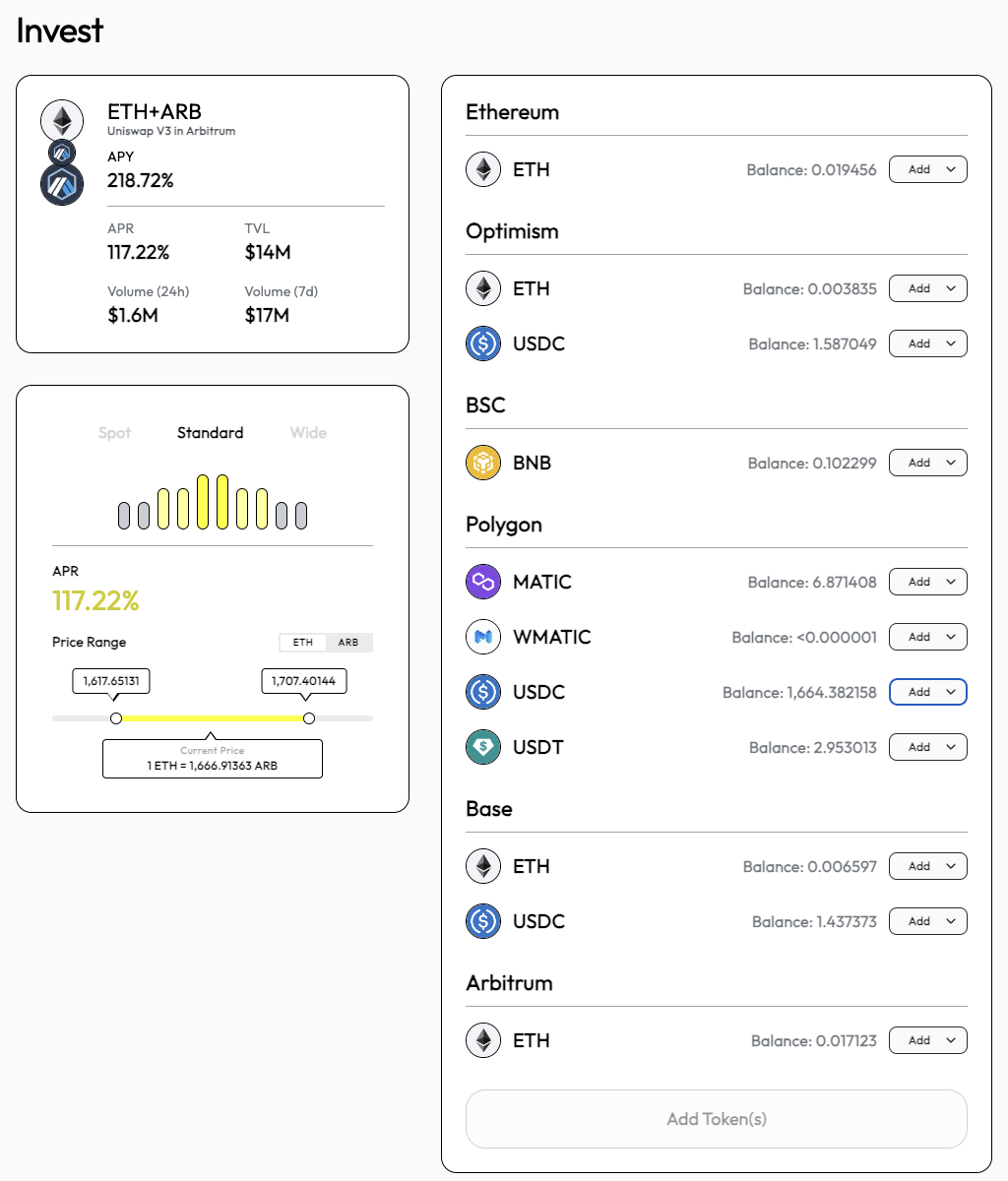The width and height of the screenshot is (1008, 1181).
Task: Click the WMATIC token icon
Action: coord(483,637)
